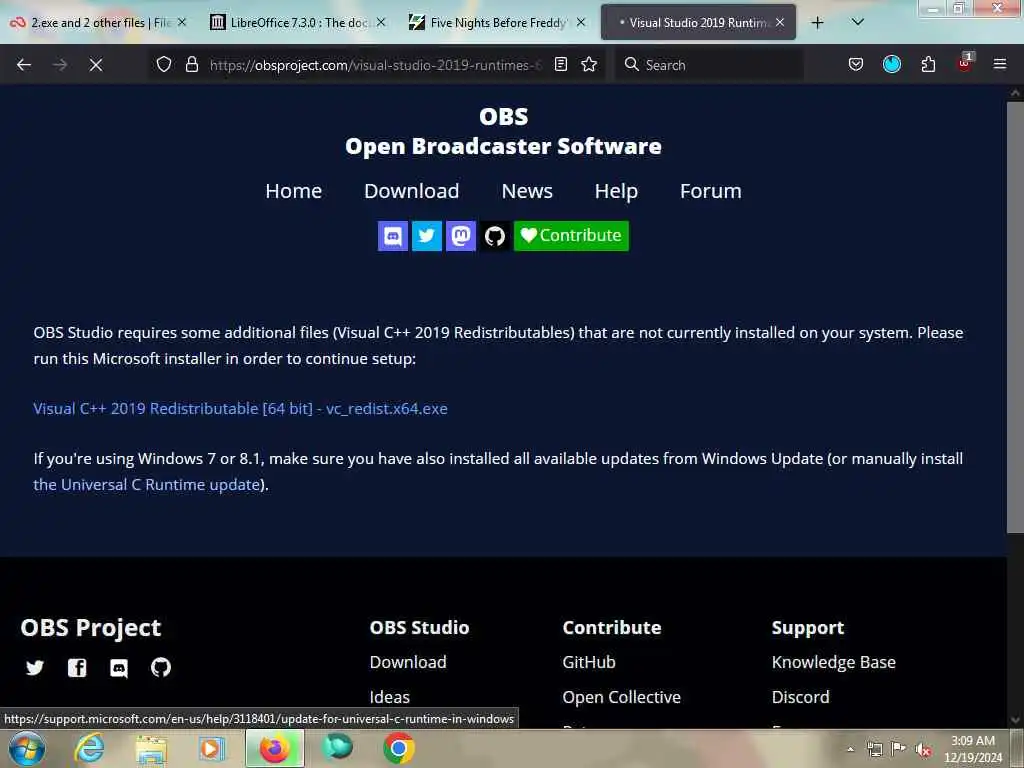This screenshot has width=1024, height=768.
Task: Click the URL address bar field
Action: 376,65
